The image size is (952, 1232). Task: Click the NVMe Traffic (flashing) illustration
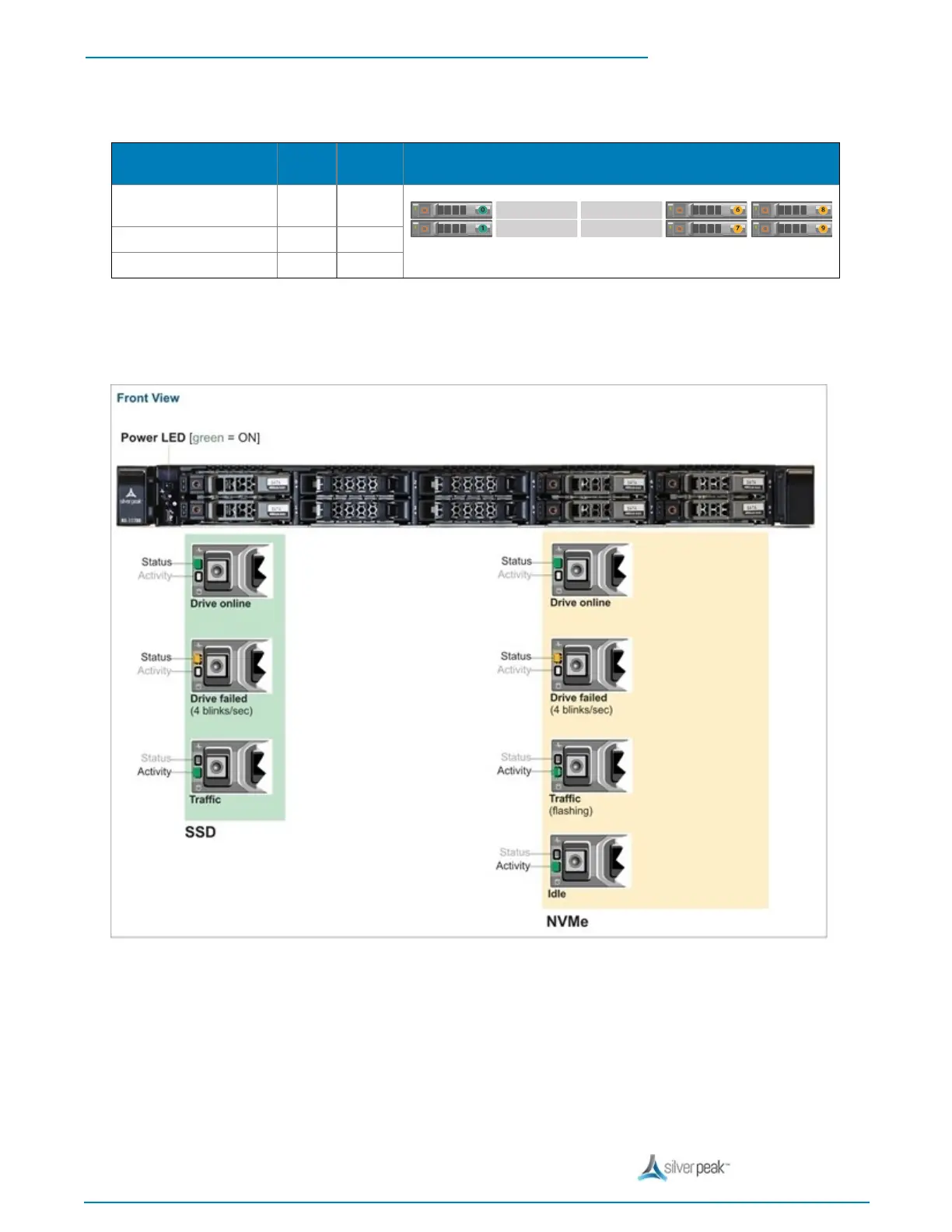591,766
